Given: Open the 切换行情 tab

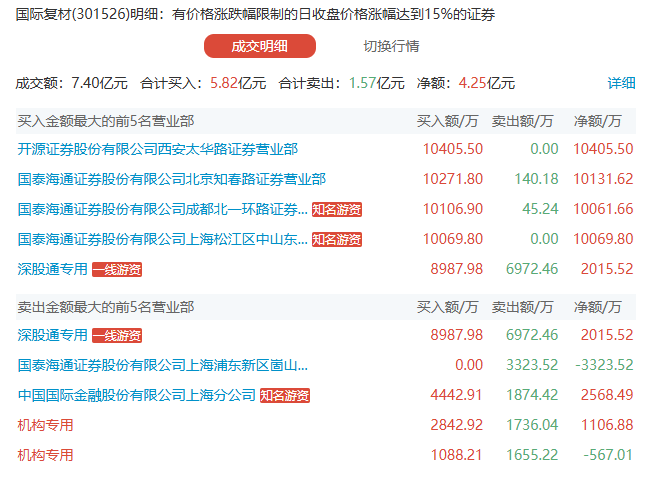Looking at the screenshot, I should (x=391, y=46).
